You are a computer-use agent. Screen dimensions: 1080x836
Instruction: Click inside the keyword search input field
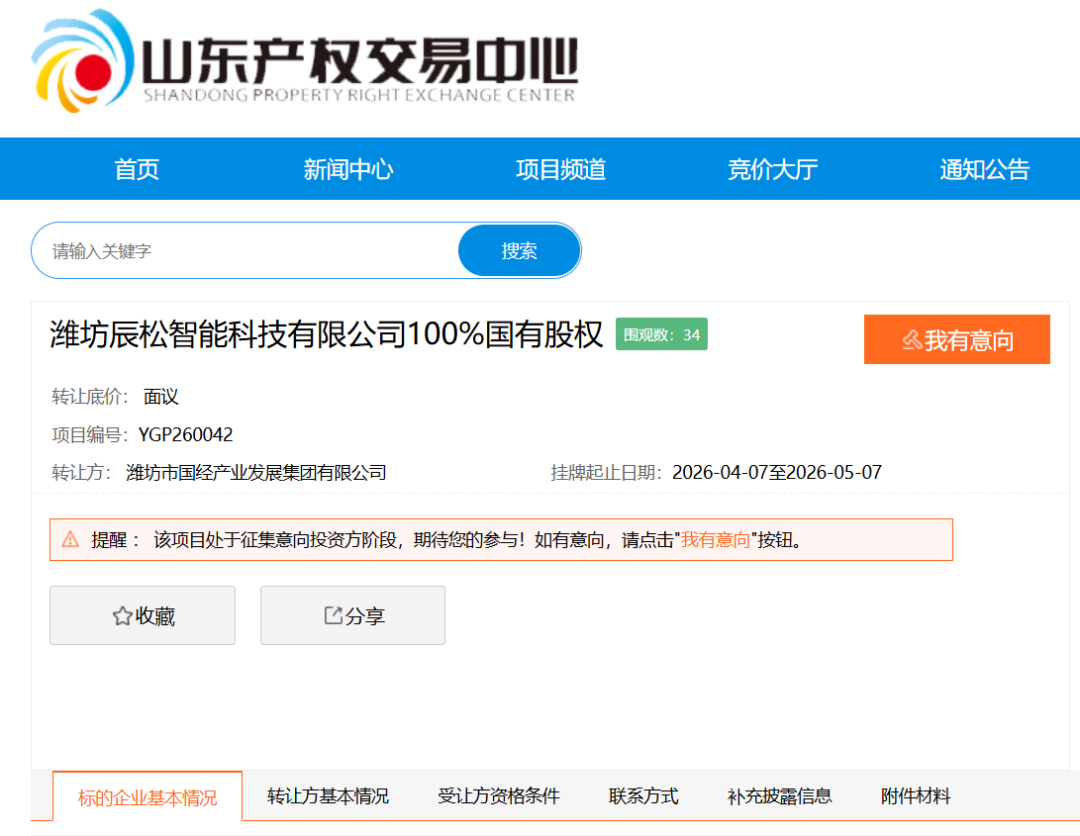tap(200, 250)
